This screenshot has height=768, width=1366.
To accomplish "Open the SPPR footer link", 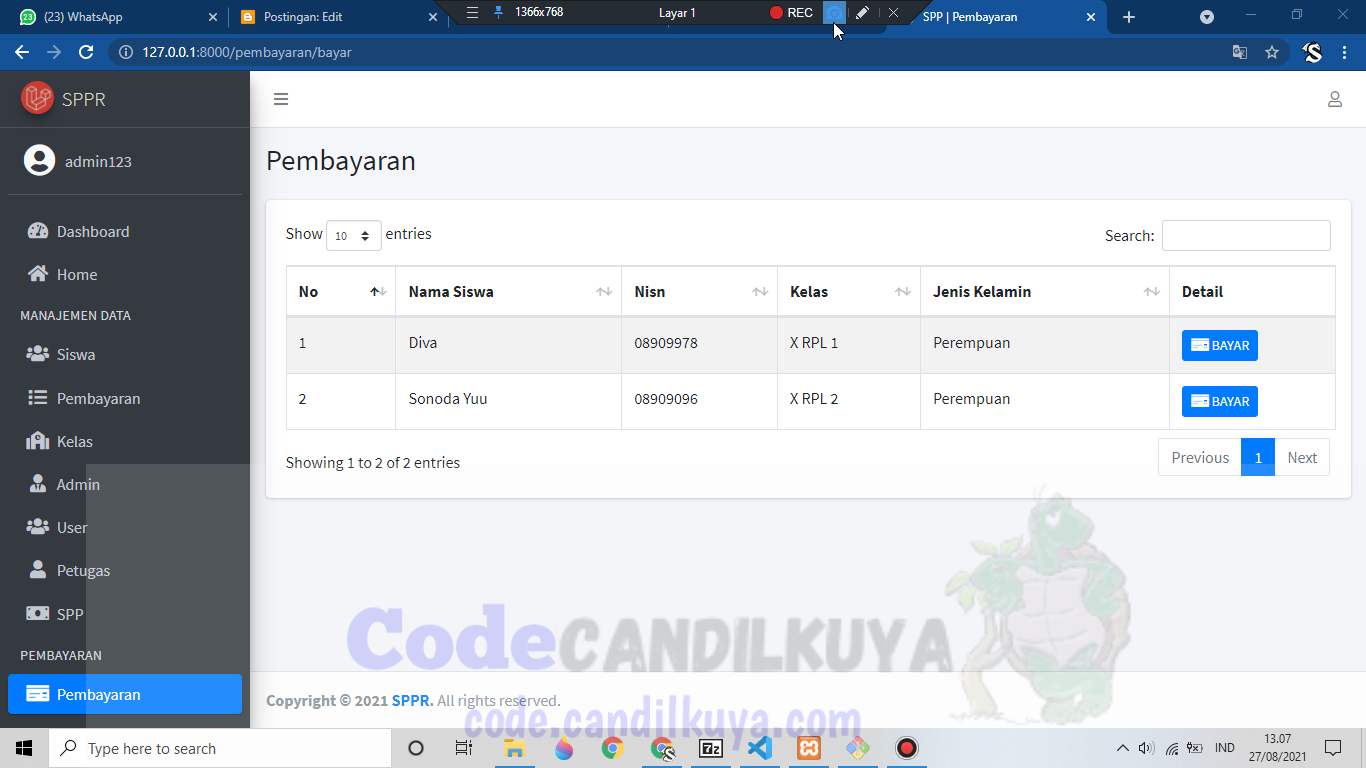I will [x=412, y=701].
